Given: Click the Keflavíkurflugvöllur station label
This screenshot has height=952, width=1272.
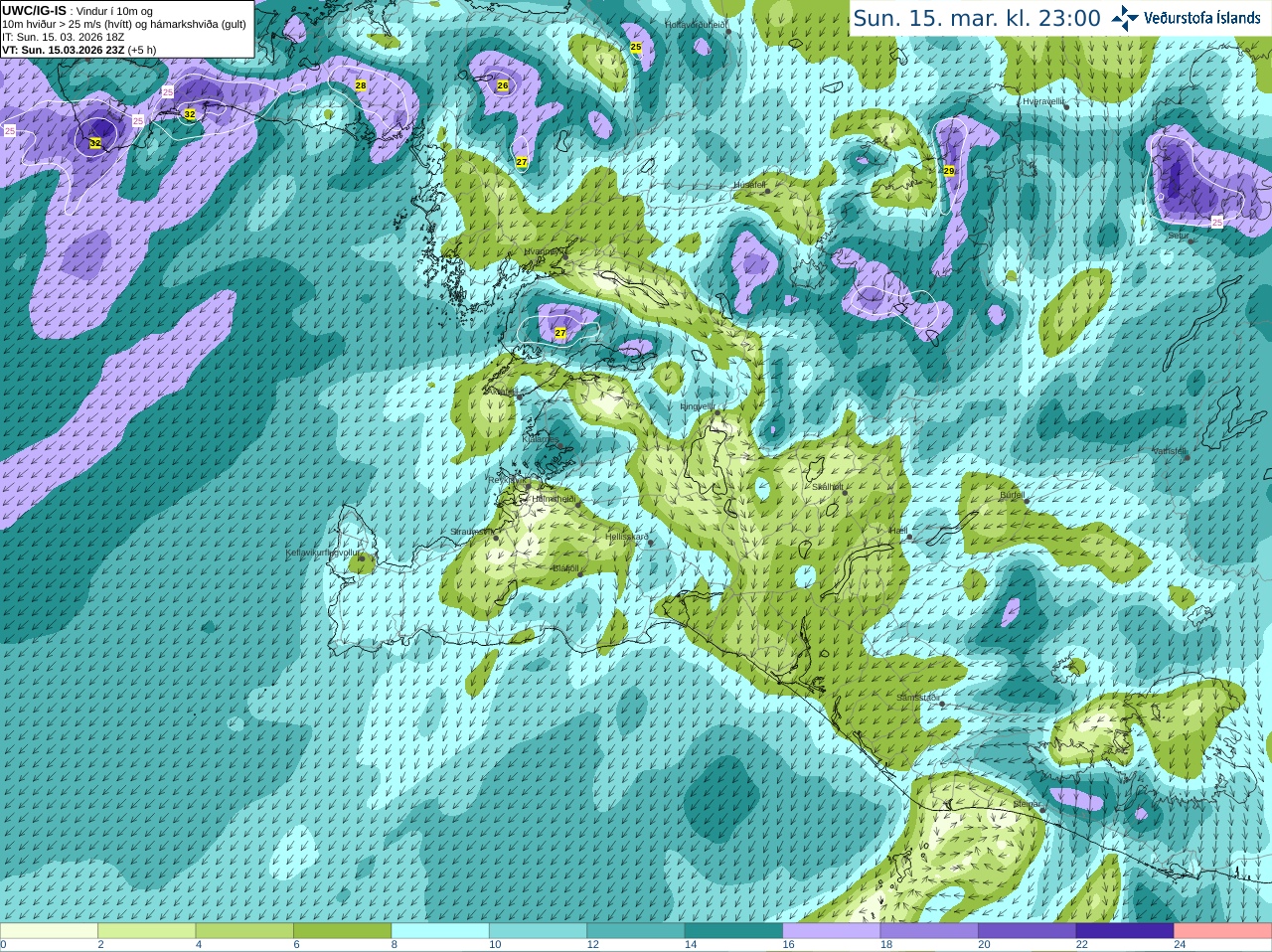Looking at the screenshot, I should 323,553.
